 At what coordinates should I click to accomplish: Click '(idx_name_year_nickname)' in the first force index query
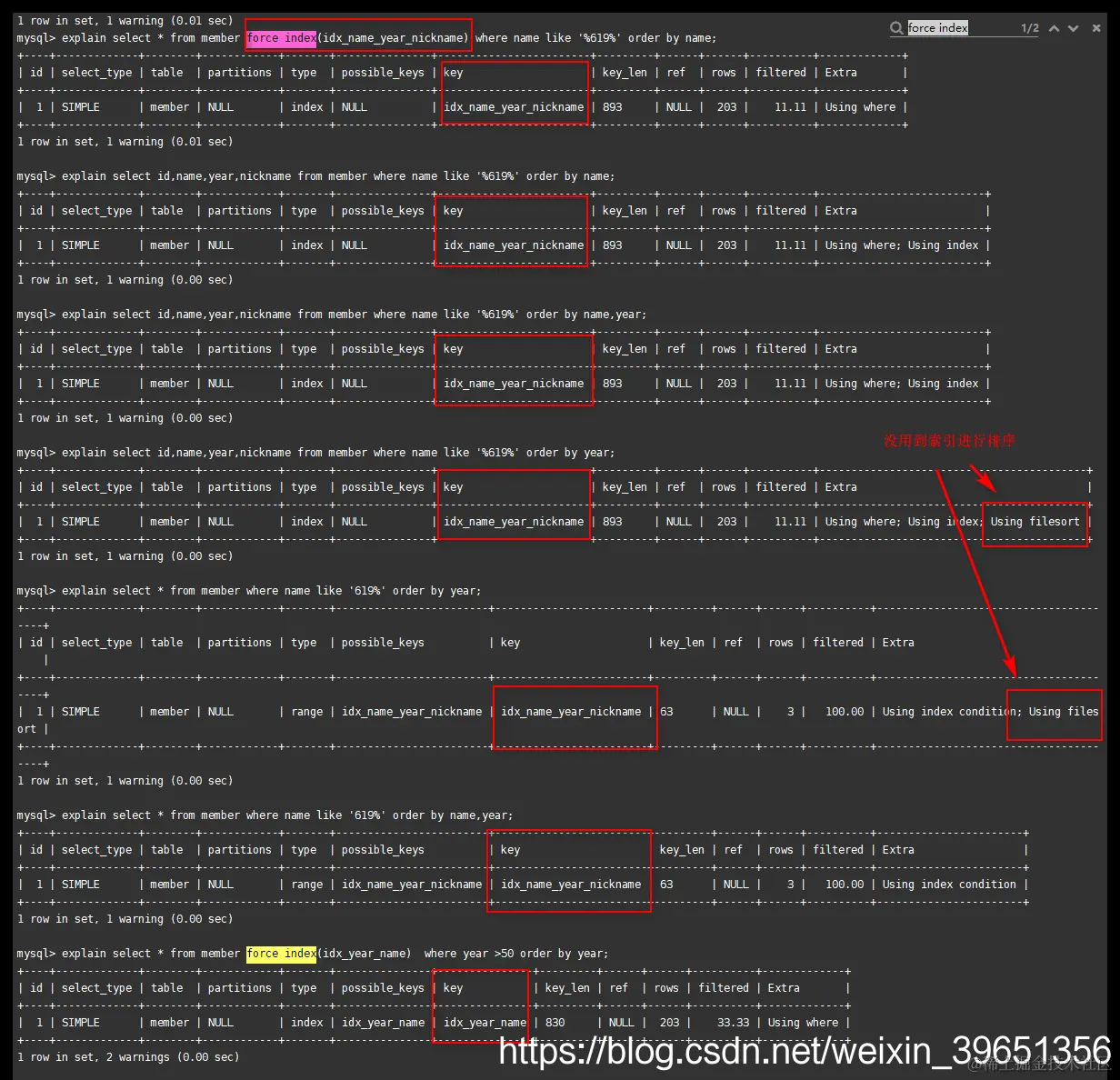(x=393, y=38)
